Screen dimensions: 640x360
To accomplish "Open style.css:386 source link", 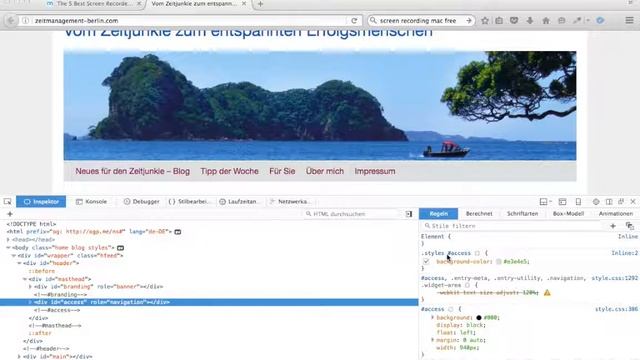I will 616,309.
